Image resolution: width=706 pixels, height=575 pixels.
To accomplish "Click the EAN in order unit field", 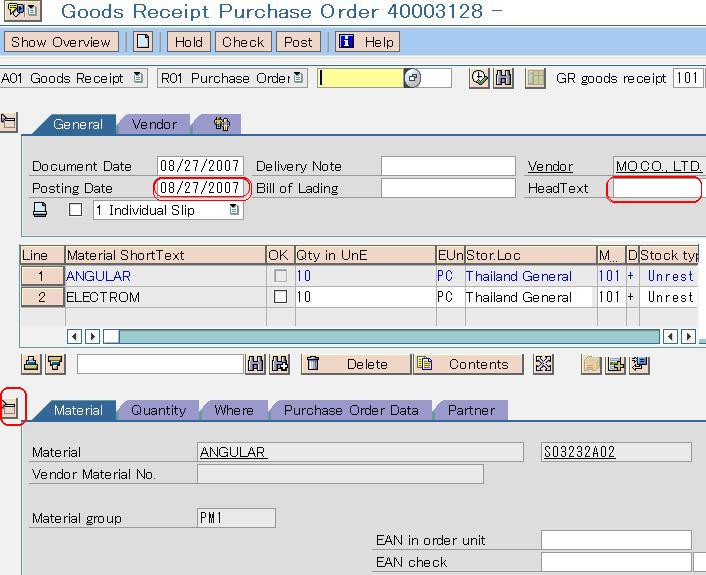I will [616, 539].
